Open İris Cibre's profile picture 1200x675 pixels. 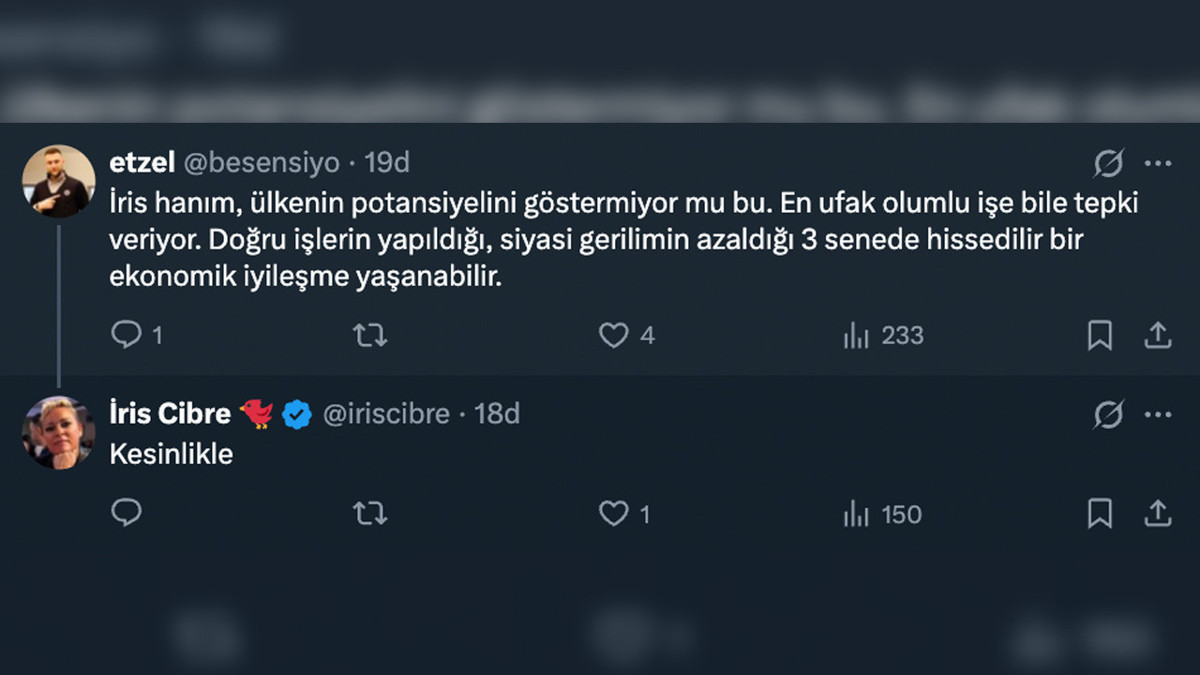tap(58, 432)
